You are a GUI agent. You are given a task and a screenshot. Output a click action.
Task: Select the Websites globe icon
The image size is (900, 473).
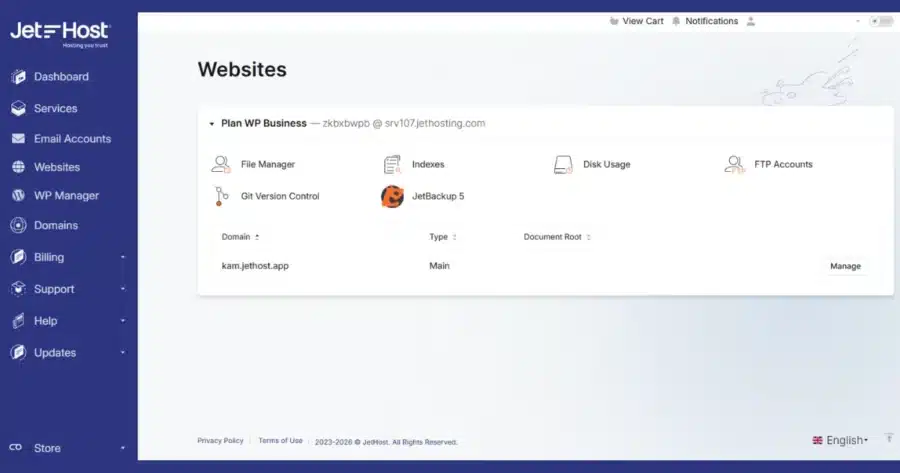pyautogui.click(x=18, y=167)
